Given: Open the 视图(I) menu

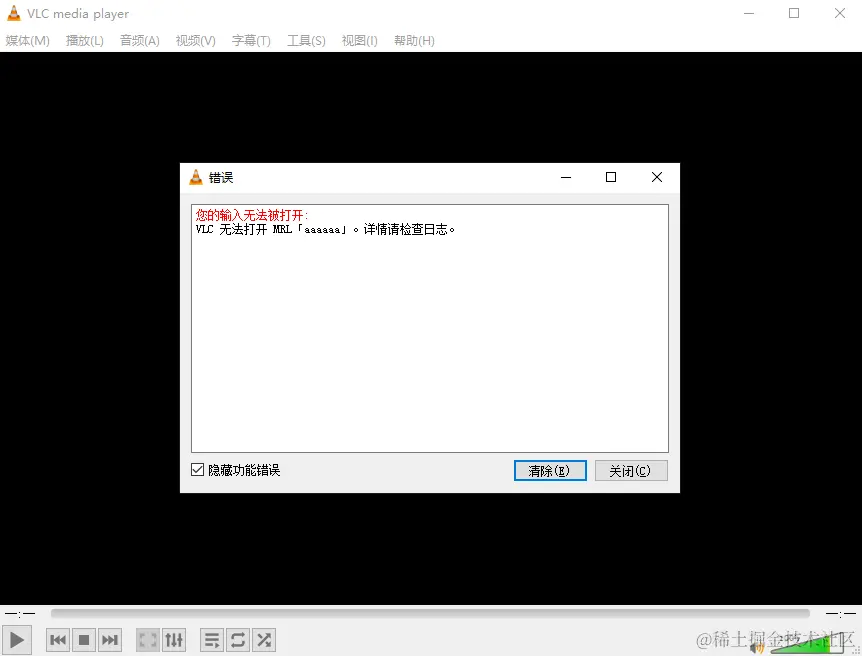Looking at the screenshot, I should (360, 41).
